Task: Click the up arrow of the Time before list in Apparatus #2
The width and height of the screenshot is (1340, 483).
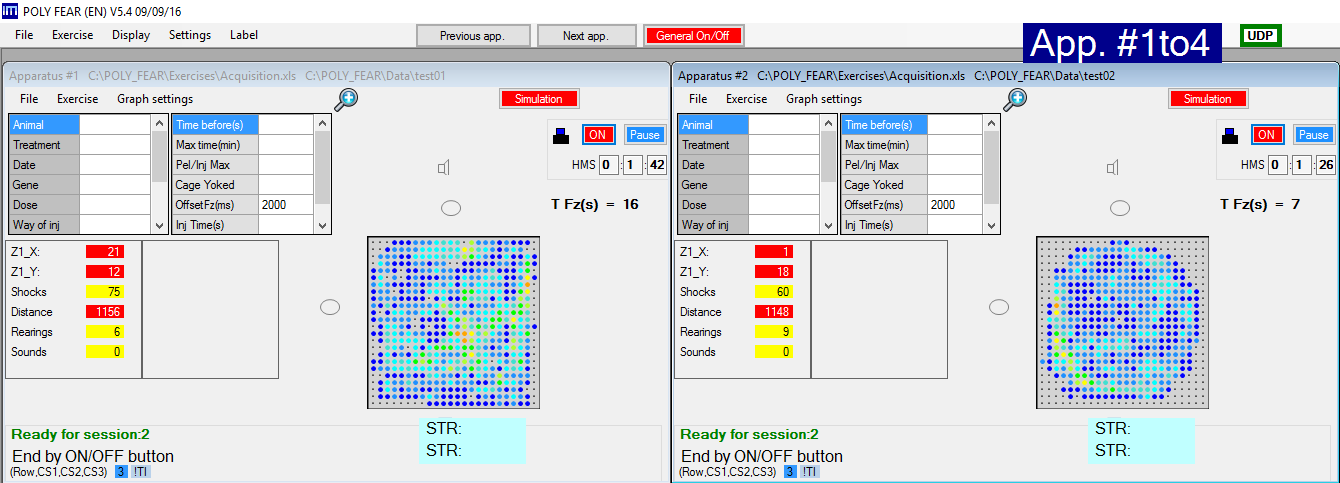Action: (991, 123)
